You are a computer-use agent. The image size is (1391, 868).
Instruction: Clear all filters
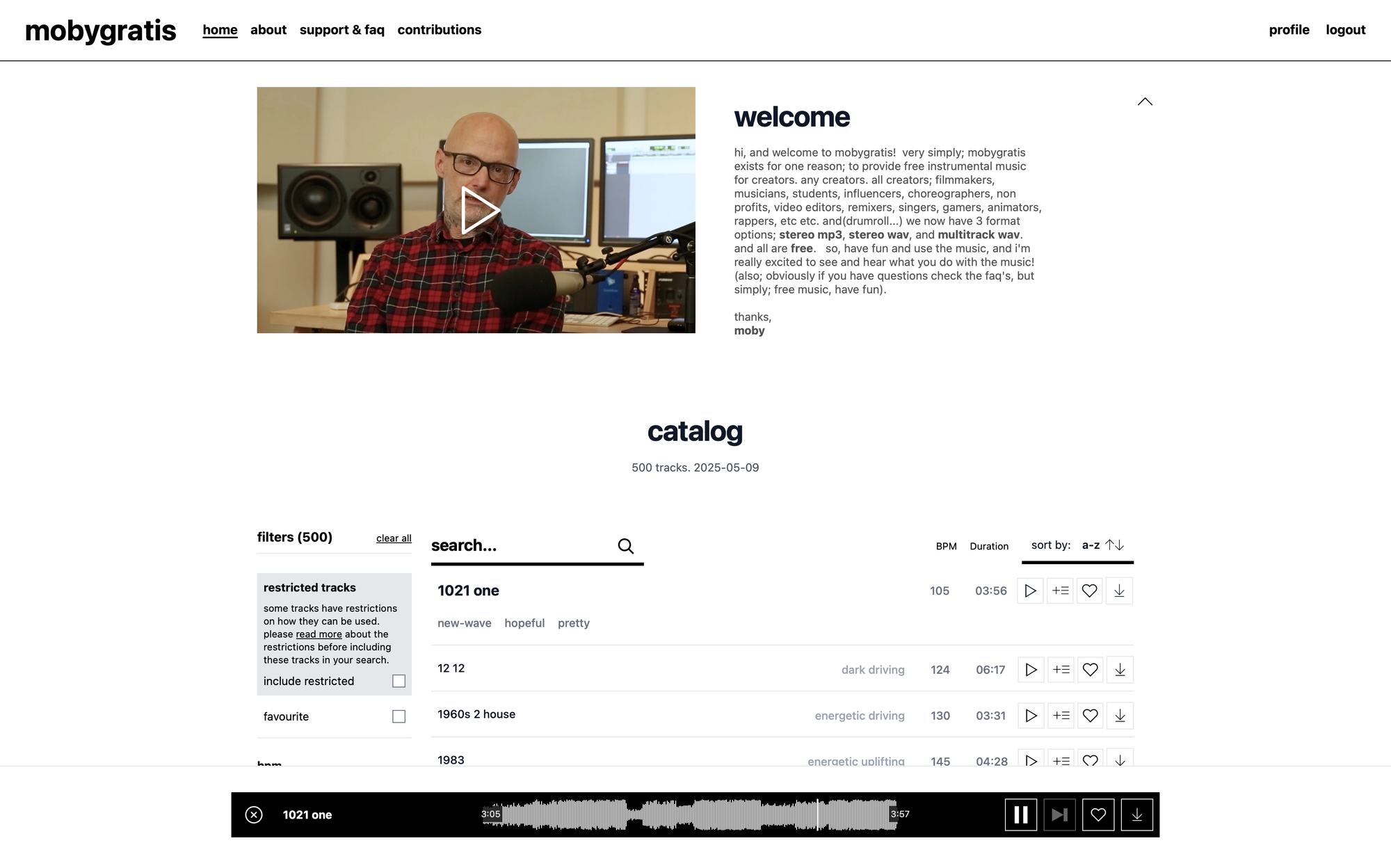(394, 538)
